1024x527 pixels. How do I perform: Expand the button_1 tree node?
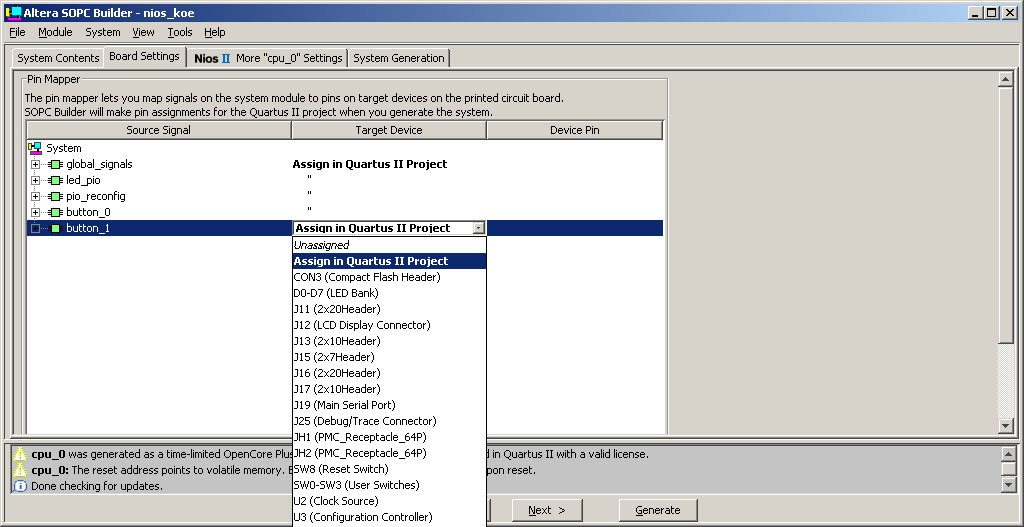(35, 229)
